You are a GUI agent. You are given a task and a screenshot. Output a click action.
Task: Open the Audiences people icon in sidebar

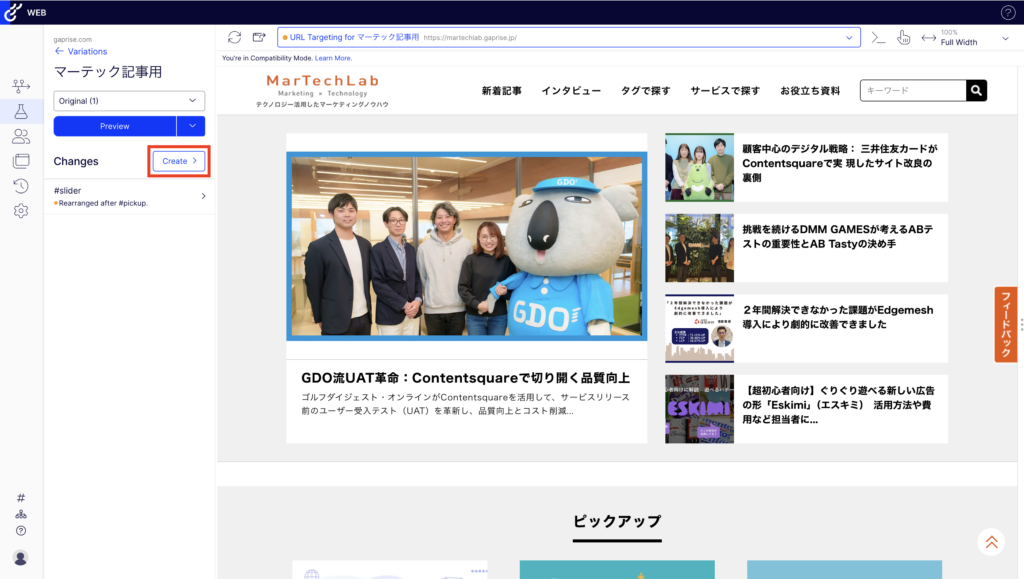coord(21,136)
